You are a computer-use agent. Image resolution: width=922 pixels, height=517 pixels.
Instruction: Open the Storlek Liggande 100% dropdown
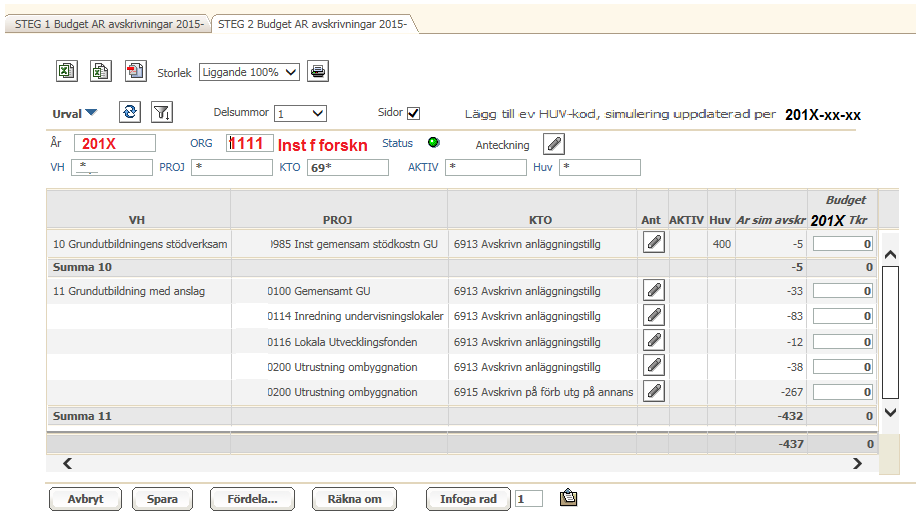pos(249,72)
